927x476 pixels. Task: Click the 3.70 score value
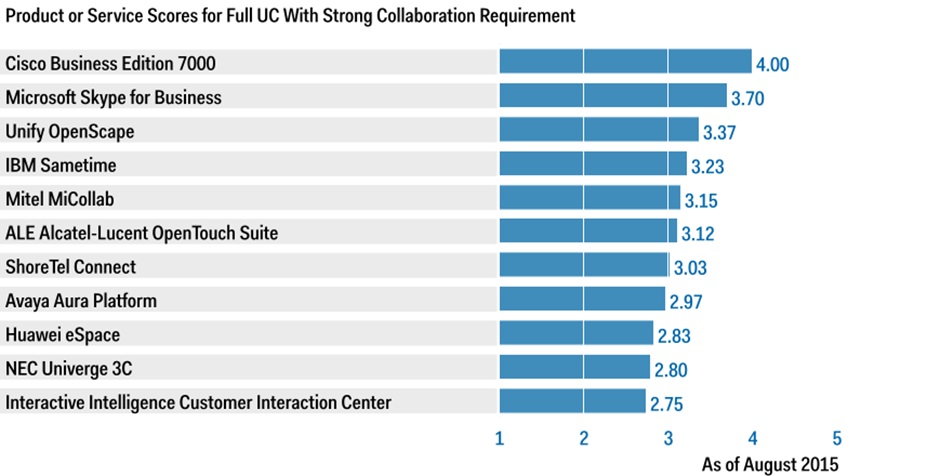tap(747, 99)
